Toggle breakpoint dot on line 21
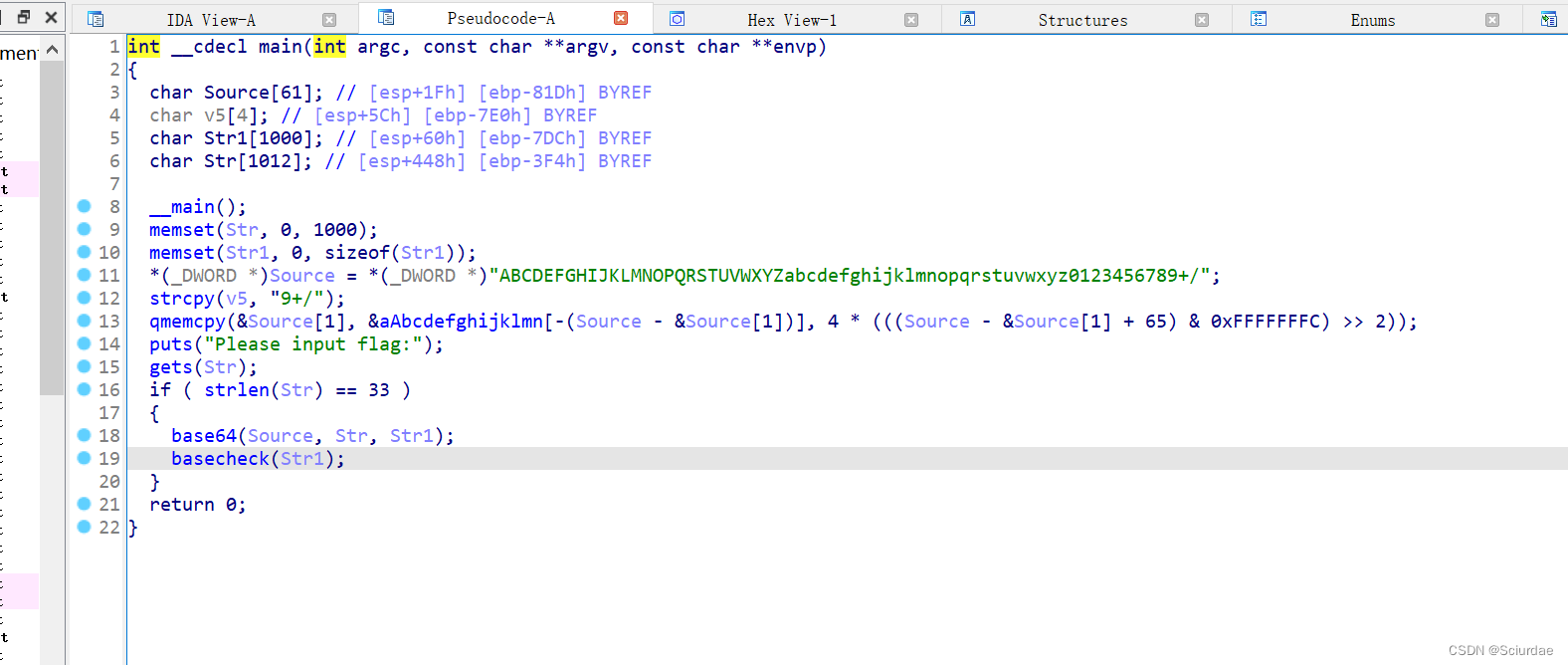The width and height of the screenshot is (1568, 665). (85, 504)
